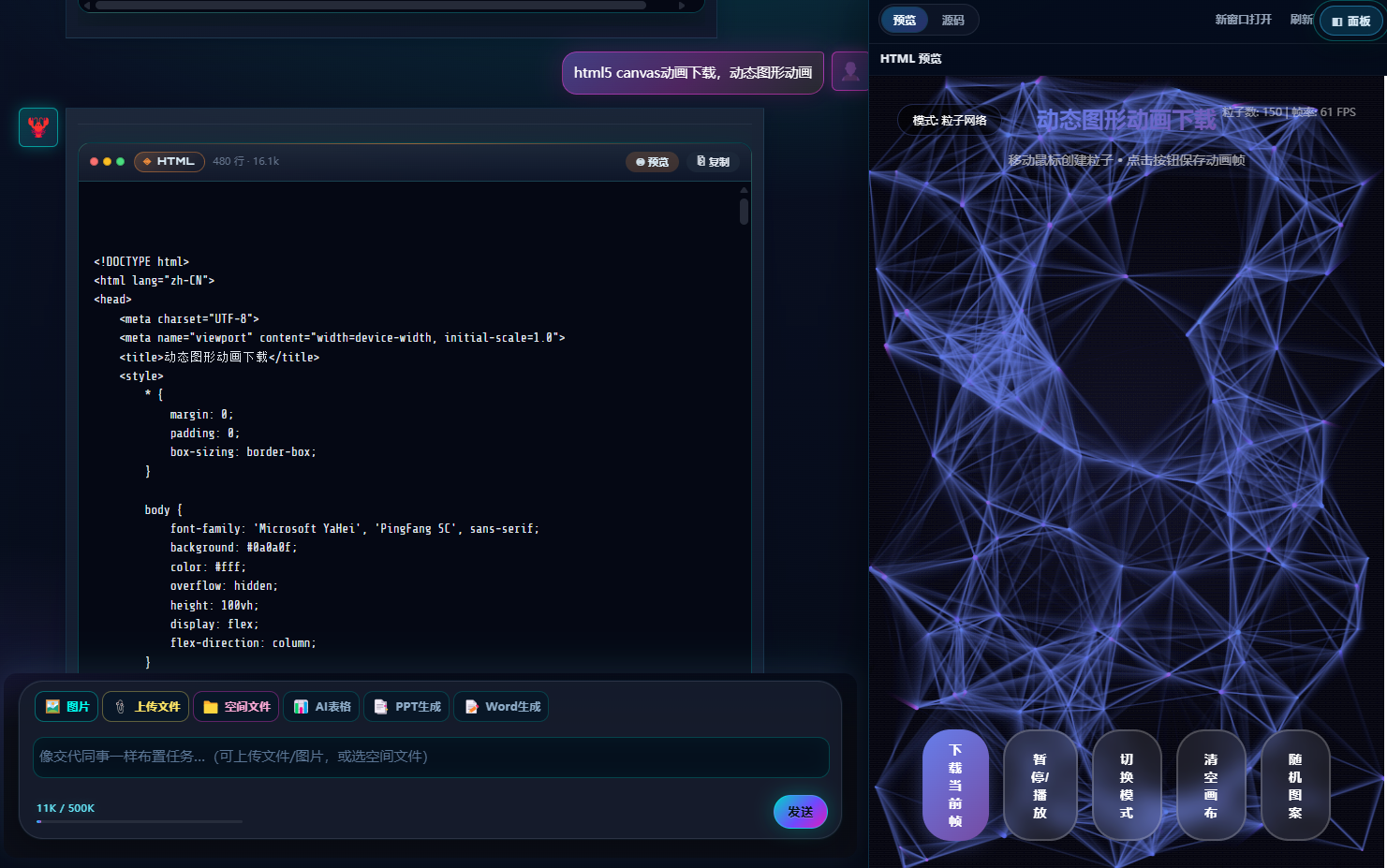Open 空间文件 space files

tap(236, 707)
